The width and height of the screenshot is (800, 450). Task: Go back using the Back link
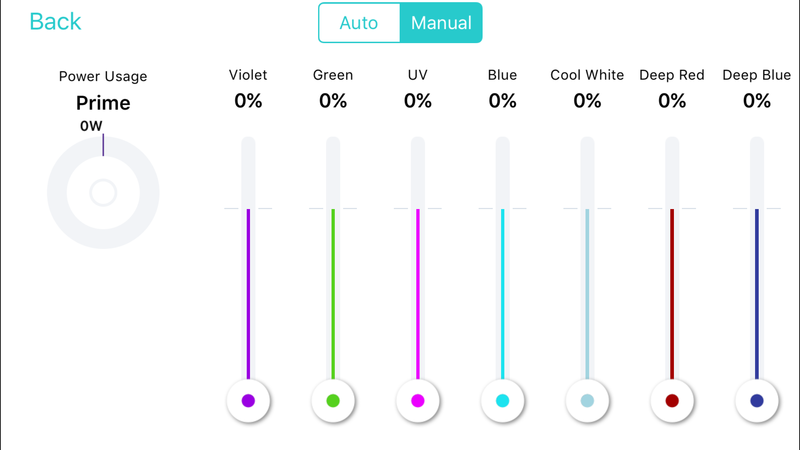pos(55,21)
